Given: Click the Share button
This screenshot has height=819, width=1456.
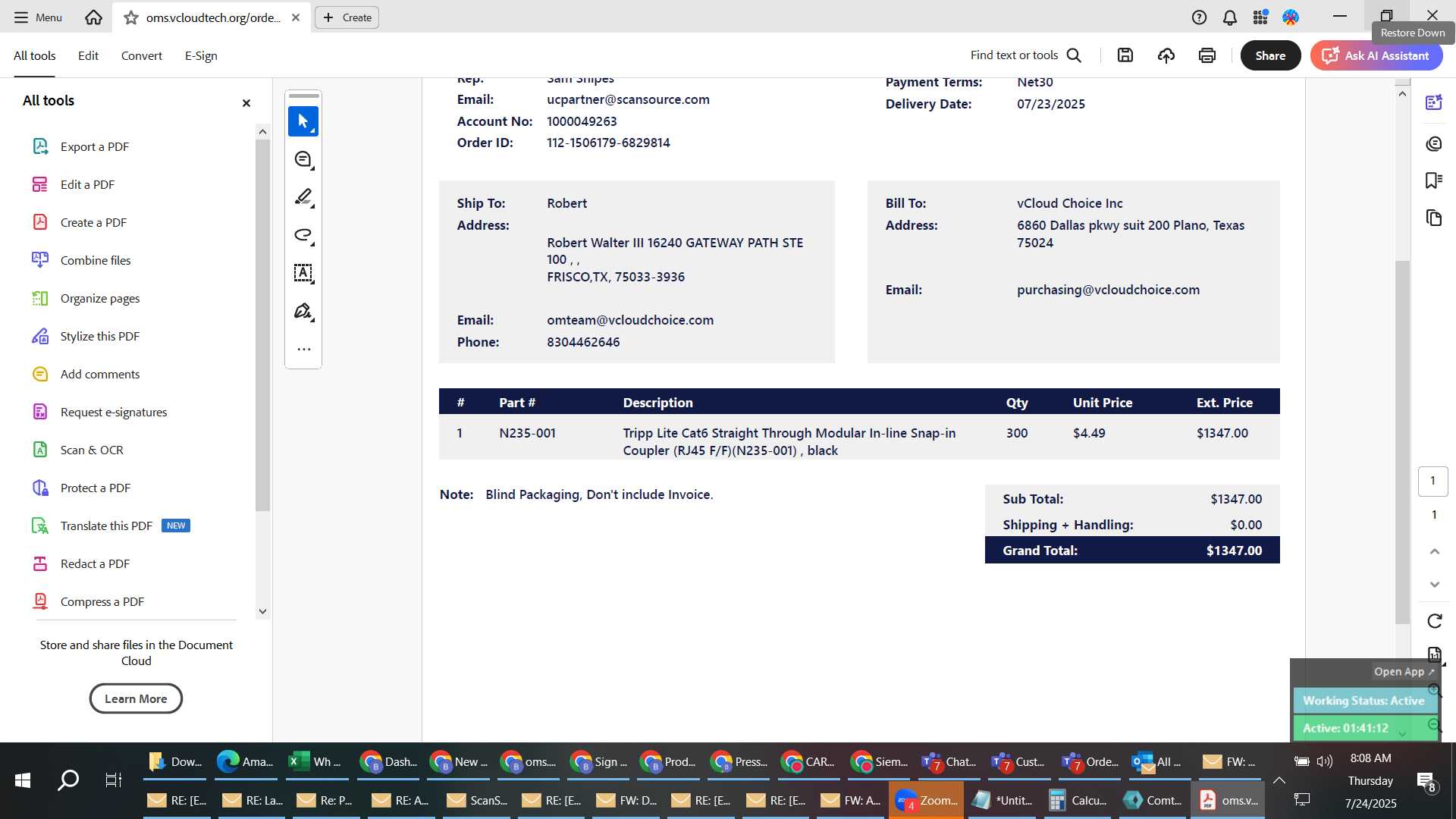Looking at the screenshot, I should tap(1270, 55).
